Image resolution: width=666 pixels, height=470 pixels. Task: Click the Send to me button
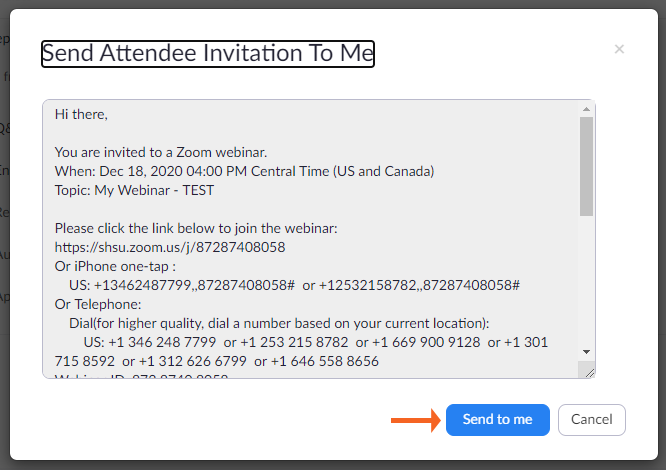click(498, 420)
